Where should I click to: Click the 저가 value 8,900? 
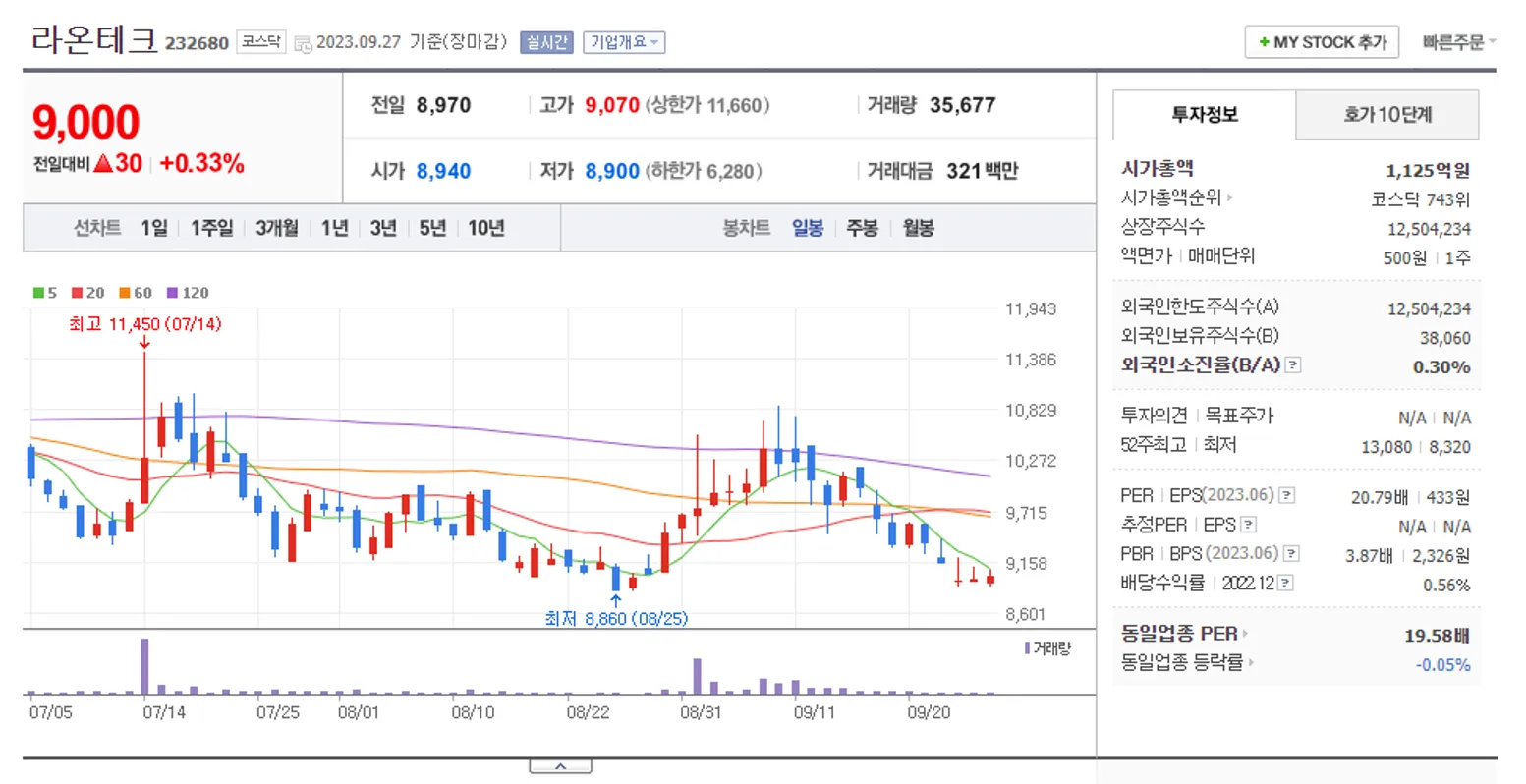pyautogui.click(x=612, y=171)
